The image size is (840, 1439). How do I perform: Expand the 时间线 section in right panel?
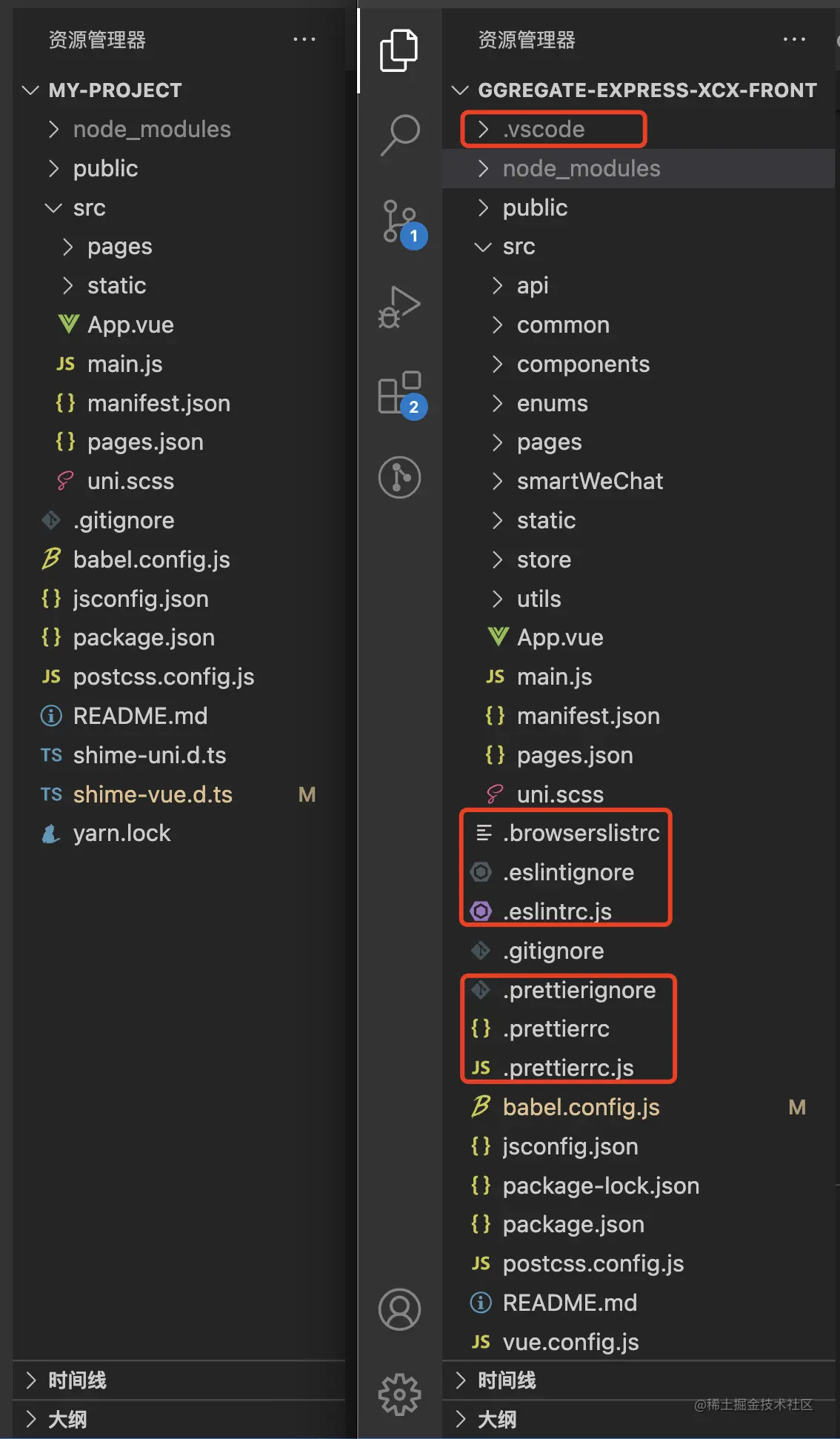(507, 1380)
